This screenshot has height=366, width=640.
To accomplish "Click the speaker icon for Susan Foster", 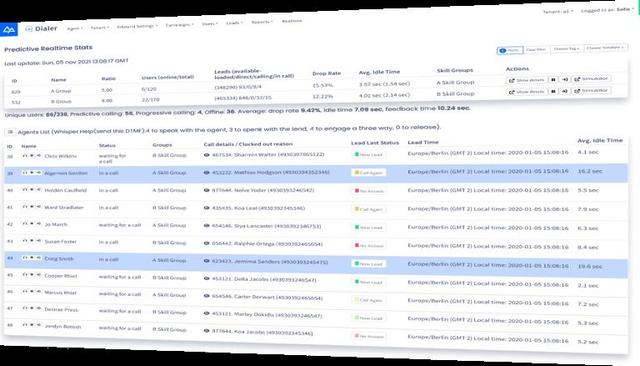I will tap(38, 241).
